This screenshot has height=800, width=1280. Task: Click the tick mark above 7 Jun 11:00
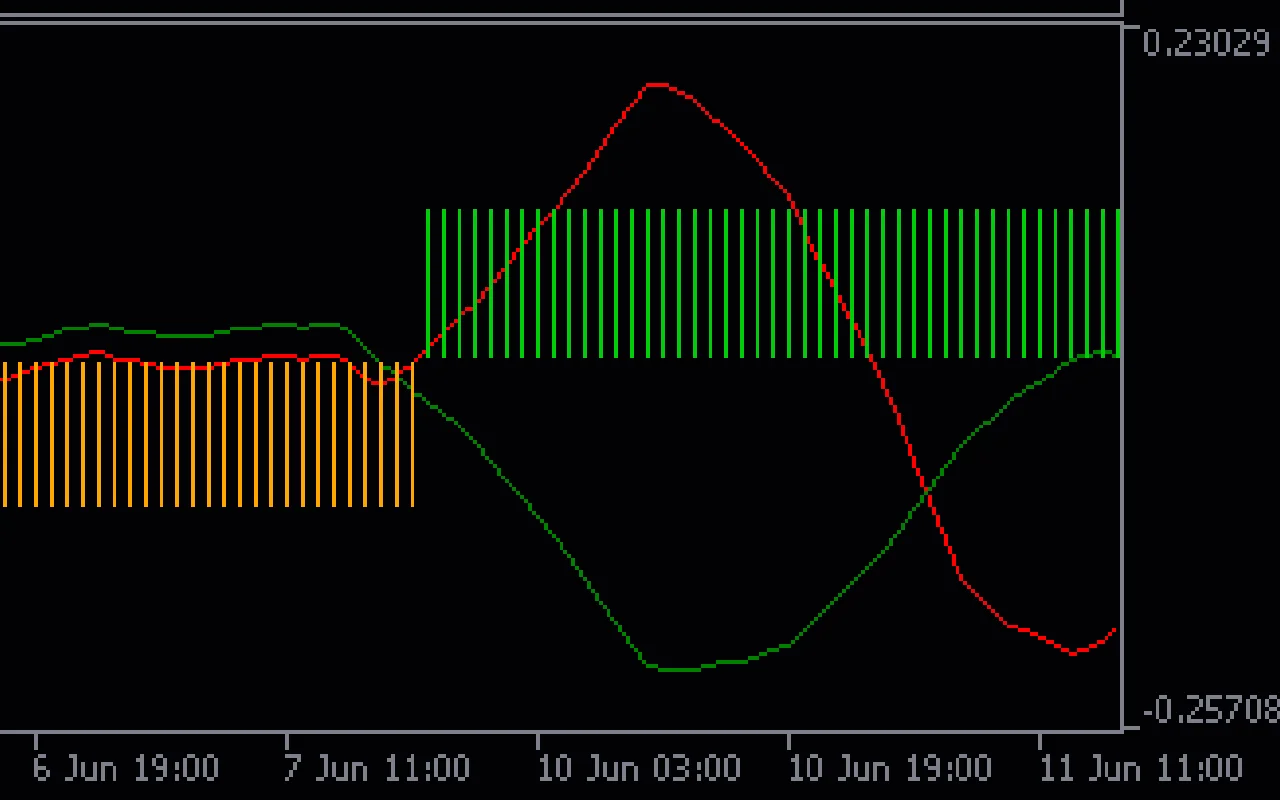(x=287, y=741)
